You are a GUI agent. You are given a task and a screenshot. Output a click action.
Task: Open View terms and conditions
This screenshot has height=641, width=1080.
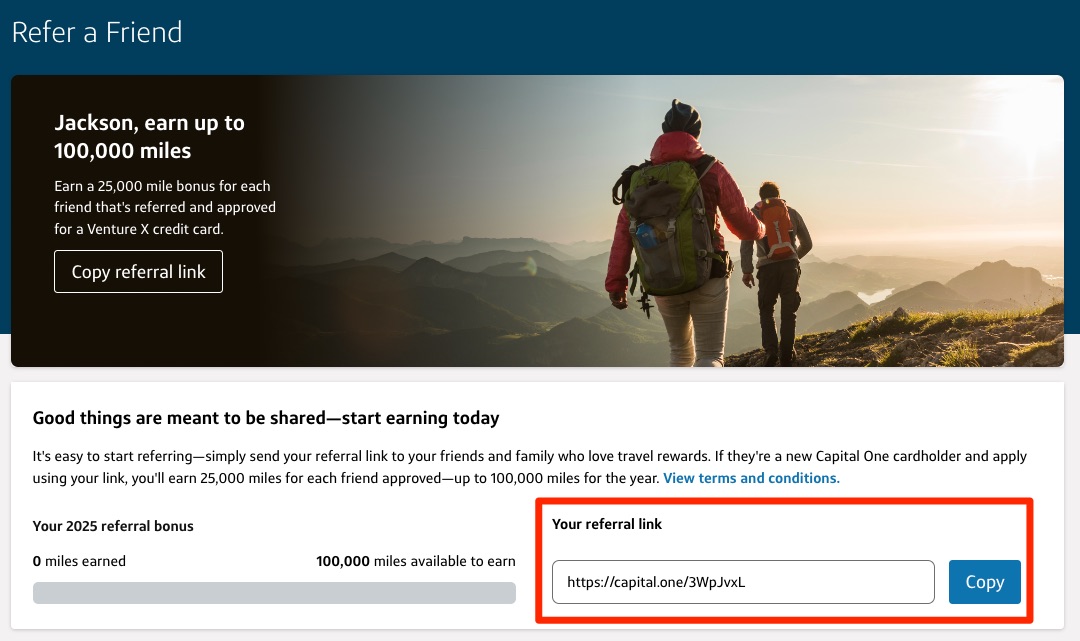[x=751, y=478]
